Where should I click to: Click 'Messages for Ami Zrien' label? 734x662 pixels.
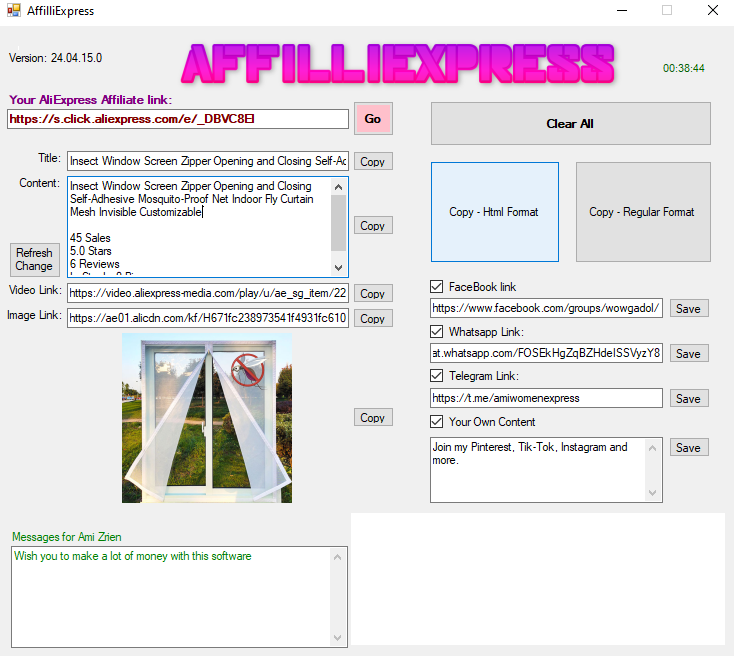[67, 537]
